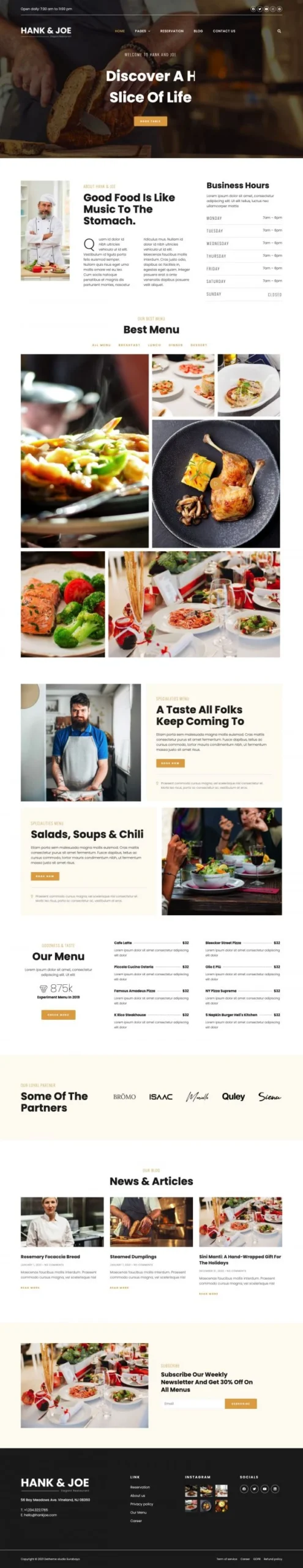
Task: Open the search icon in the header
Action: tap(279, 31)
